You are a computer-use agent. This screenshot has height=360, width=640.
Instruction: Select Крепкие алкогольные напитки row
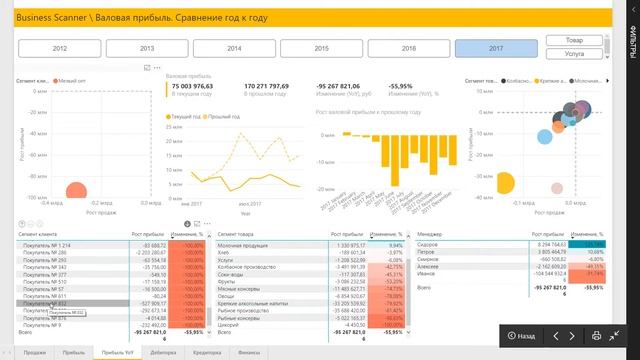(310, 304)
